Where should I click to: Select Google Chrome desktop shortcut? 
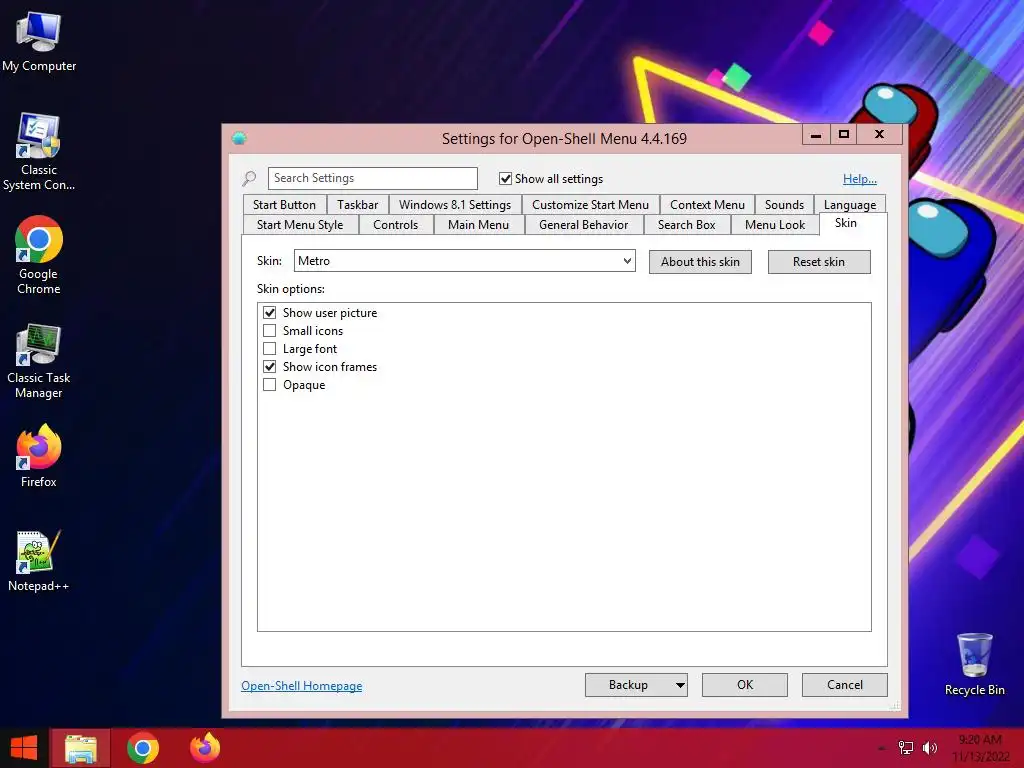[x=39, y=255]
